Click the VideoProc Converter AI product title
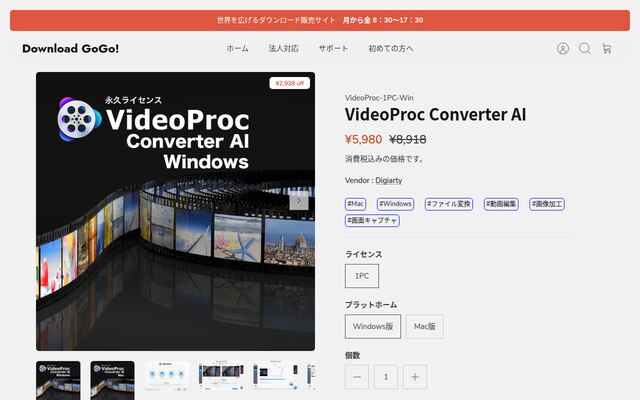This screenshot has height=400, width=640. [x=435, y=114]
